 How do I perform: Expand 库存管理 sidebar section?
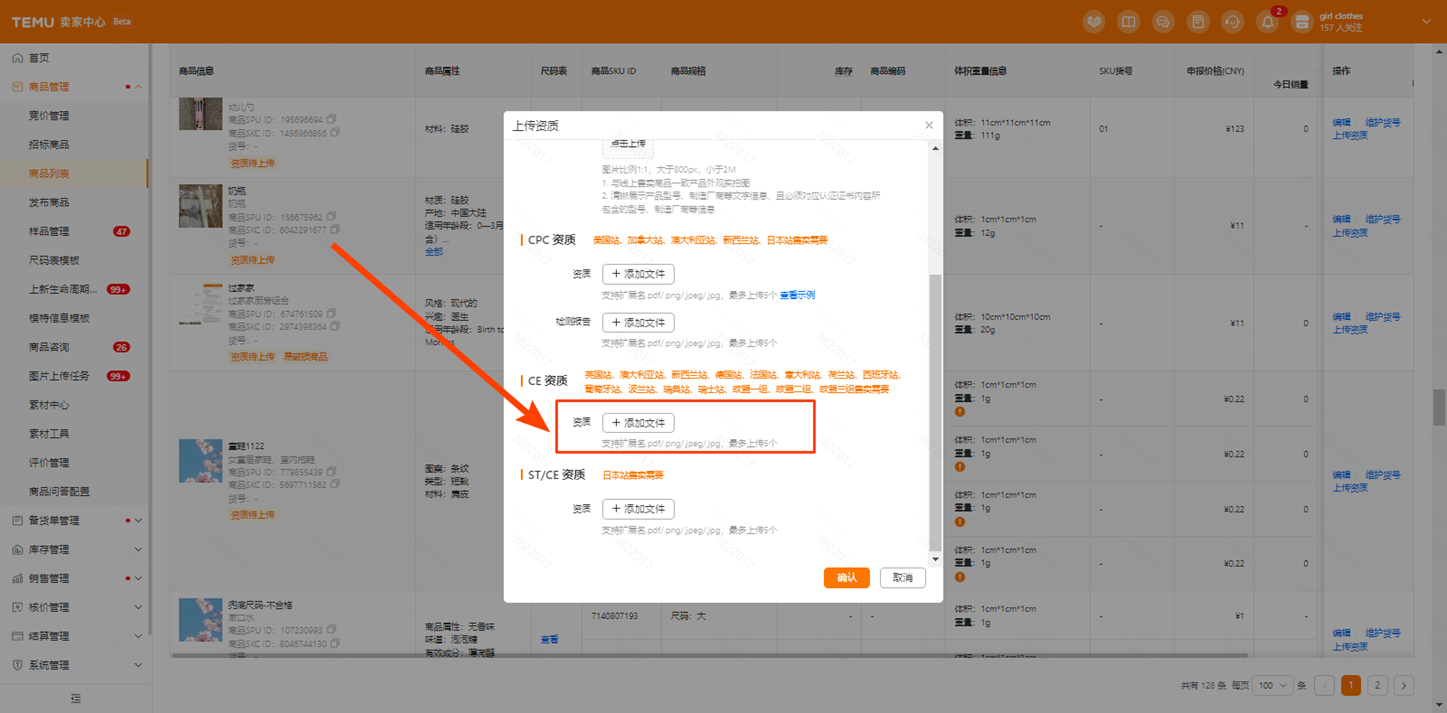[x=138, y=550]
